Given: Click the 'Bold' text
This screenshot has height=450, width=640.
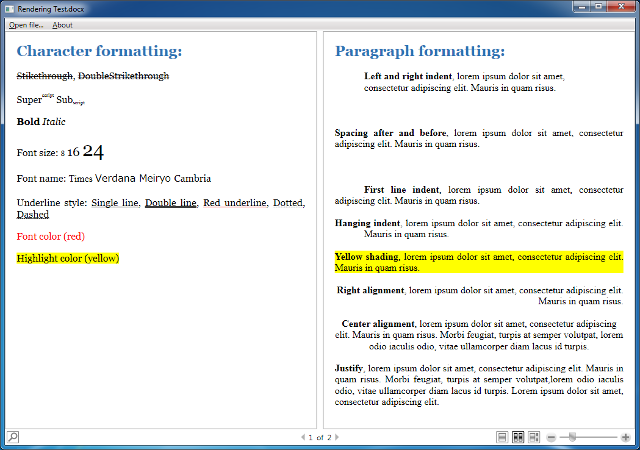Looking at the screenshot, I should 28,122.
